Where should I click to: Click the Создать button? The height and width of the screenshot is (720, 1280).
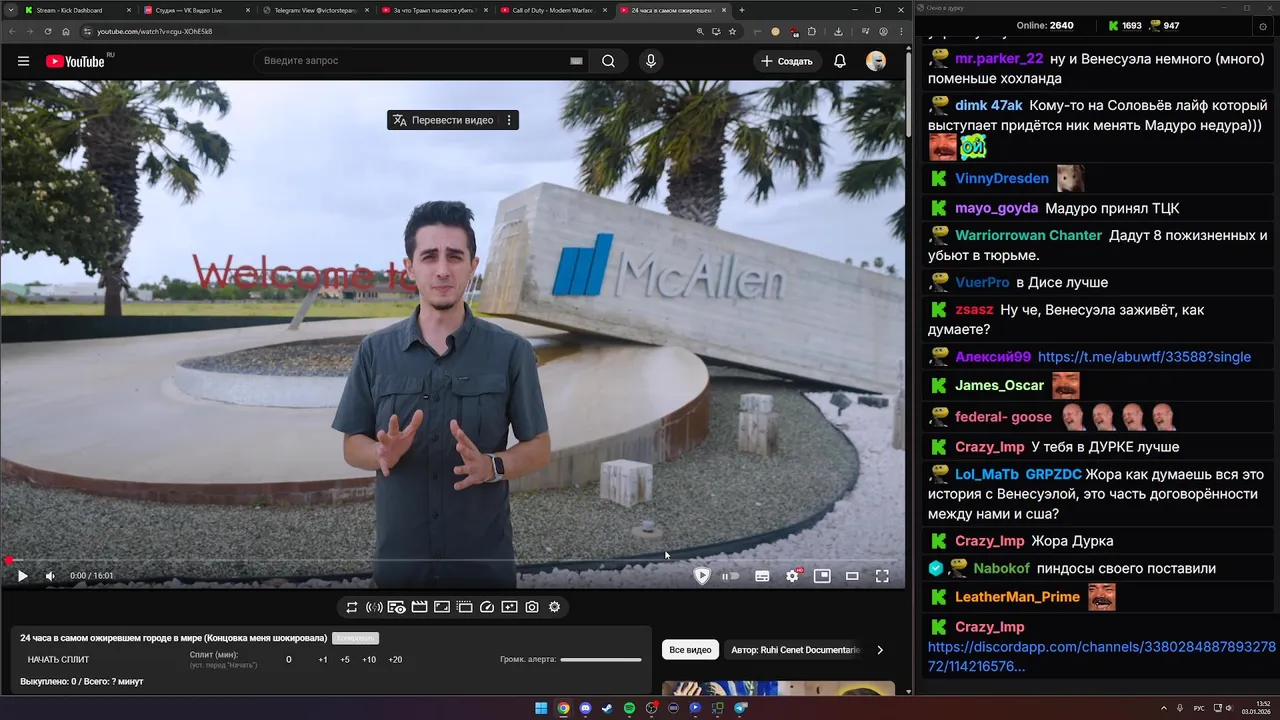tap(787, 61)
